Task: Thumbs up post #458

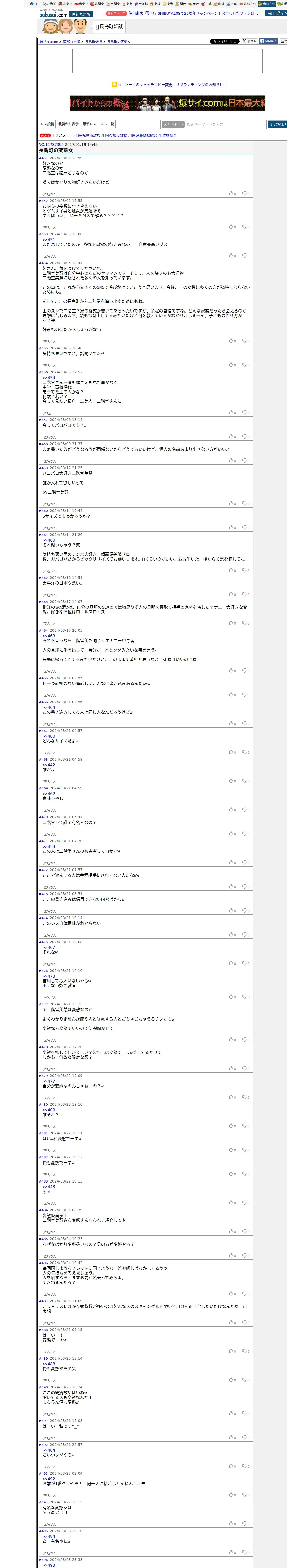Action: point(231,461)
